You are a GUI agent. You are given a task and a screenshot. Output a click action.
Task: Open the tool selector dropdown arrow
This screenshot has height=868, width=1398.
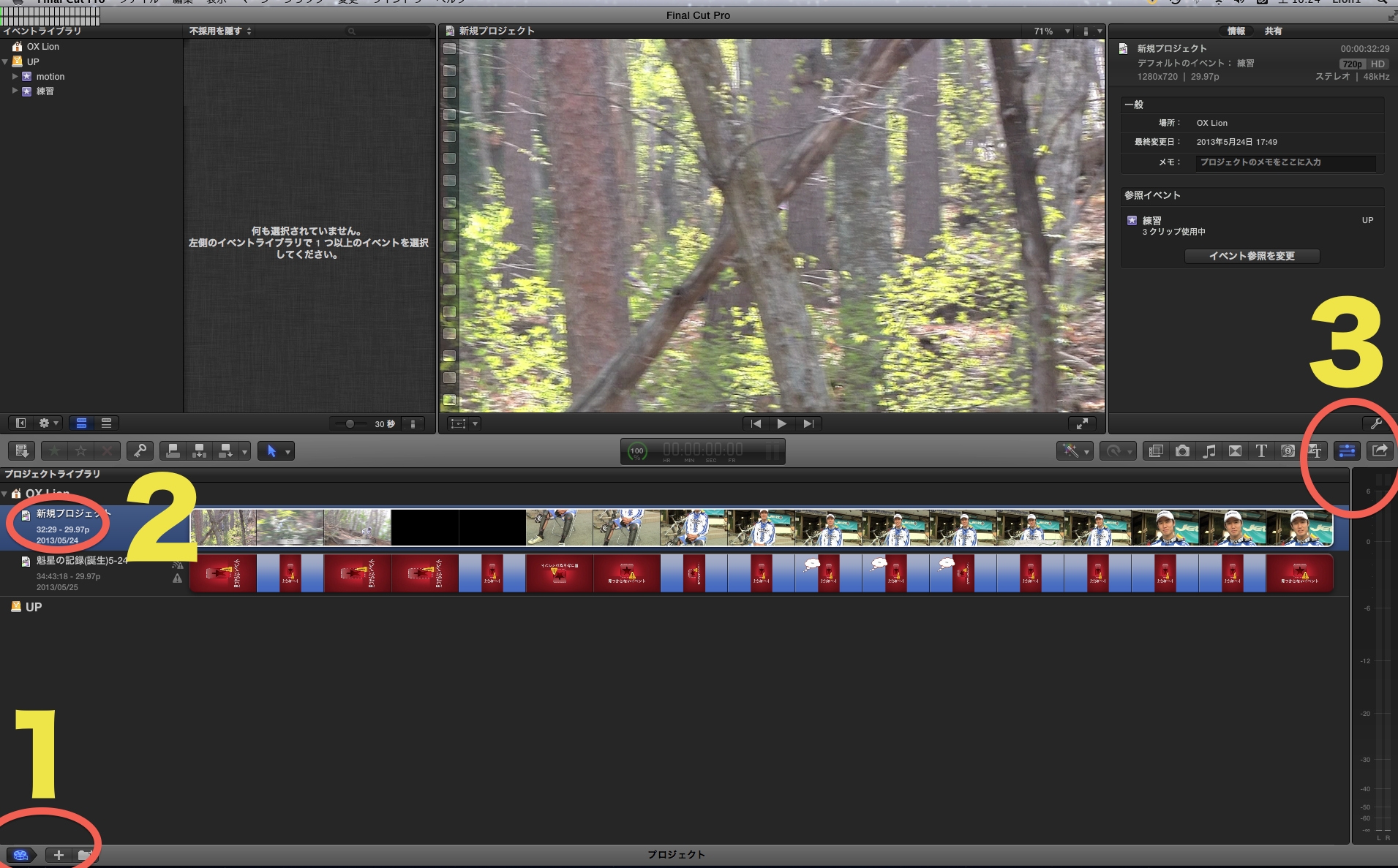coord(288,451)
